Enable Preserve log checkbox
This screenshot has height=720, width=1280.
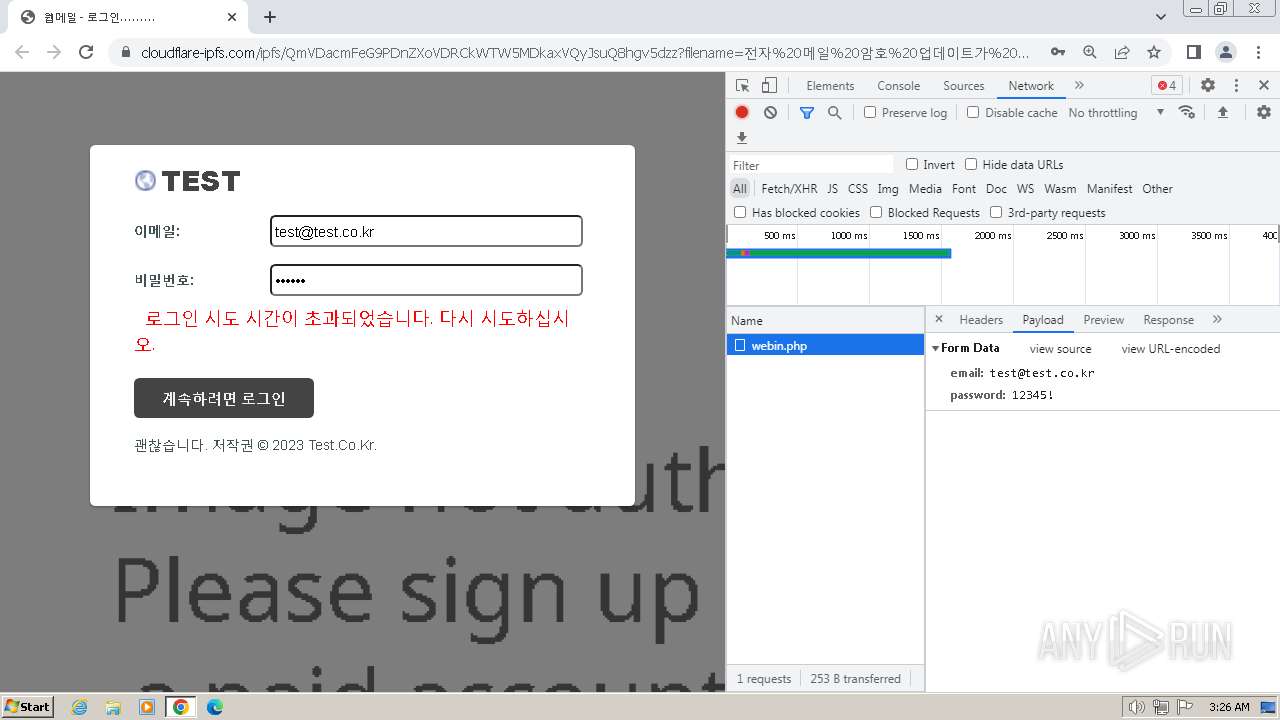point(870,113)
